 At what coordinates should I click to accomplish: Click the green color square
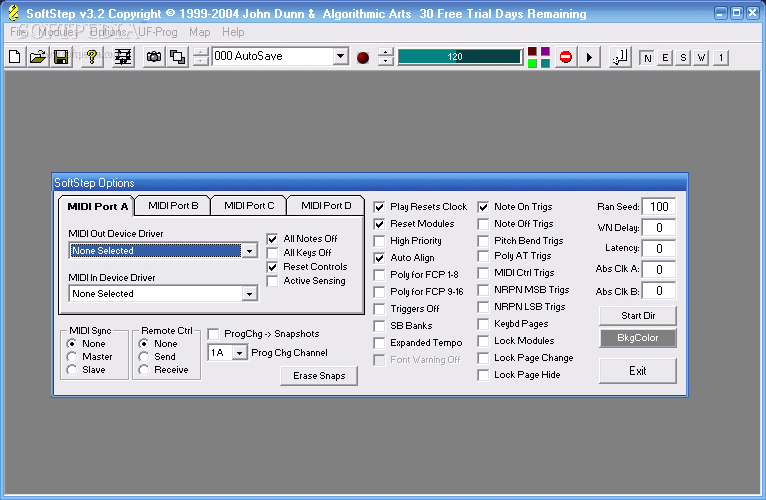pos(532,63)
